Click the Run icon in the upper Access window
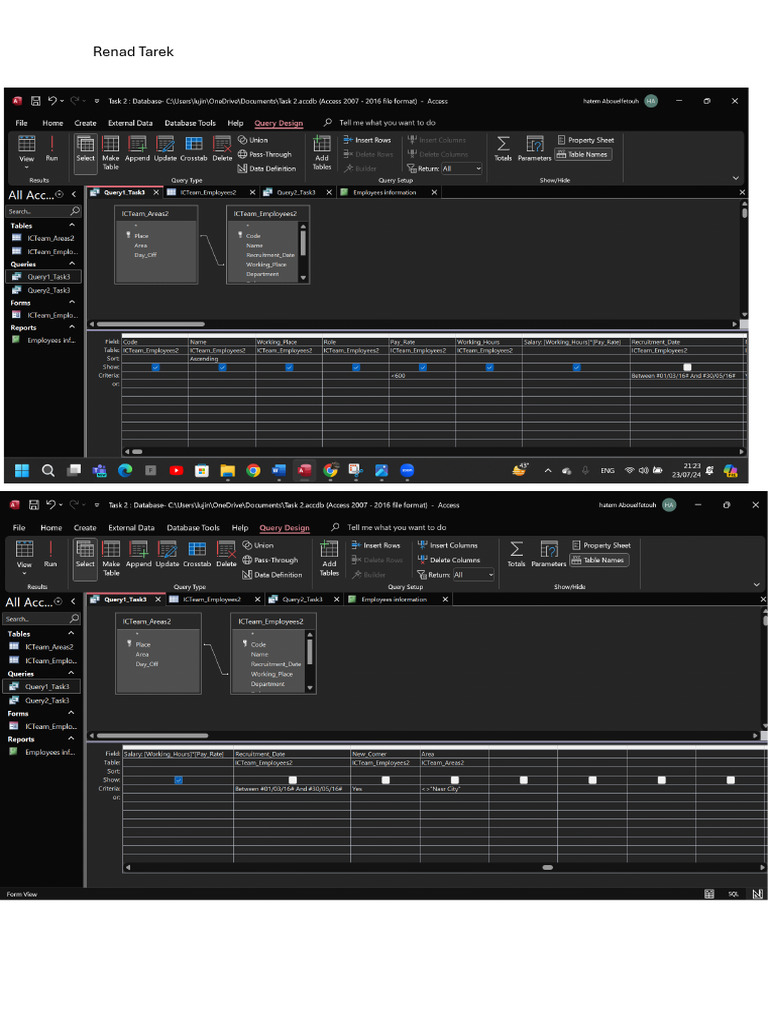Image resolution: width=768 pixels, height=1024 pixels. pos(52,149)
